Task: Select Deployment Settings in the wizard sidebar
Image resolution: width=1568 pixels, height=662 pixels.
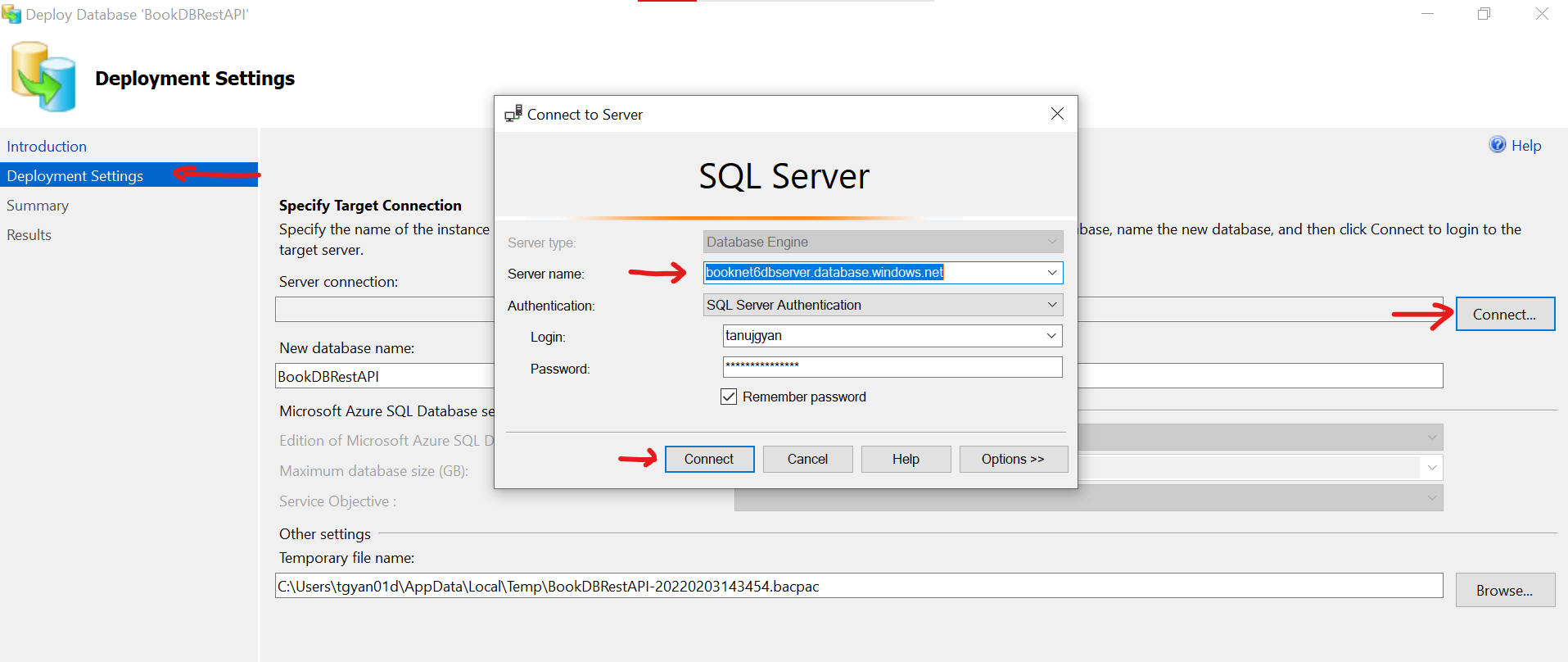Action: tap(129, 175)
